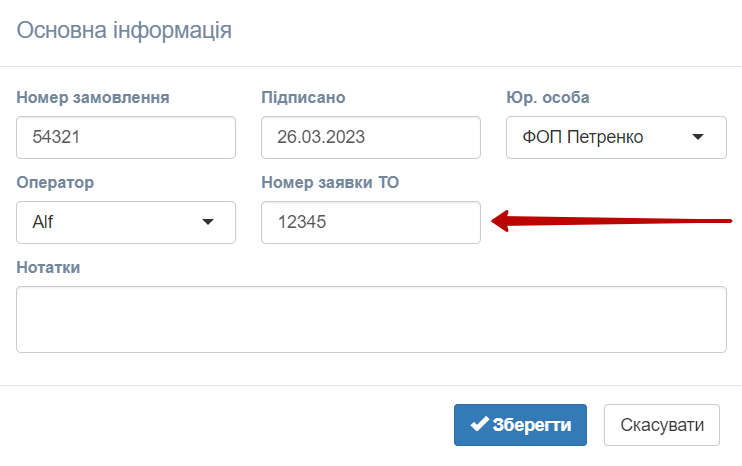This screenshot has width=742, height=466.
Task: Save the form with Зберегти
Action: (520, 425)
